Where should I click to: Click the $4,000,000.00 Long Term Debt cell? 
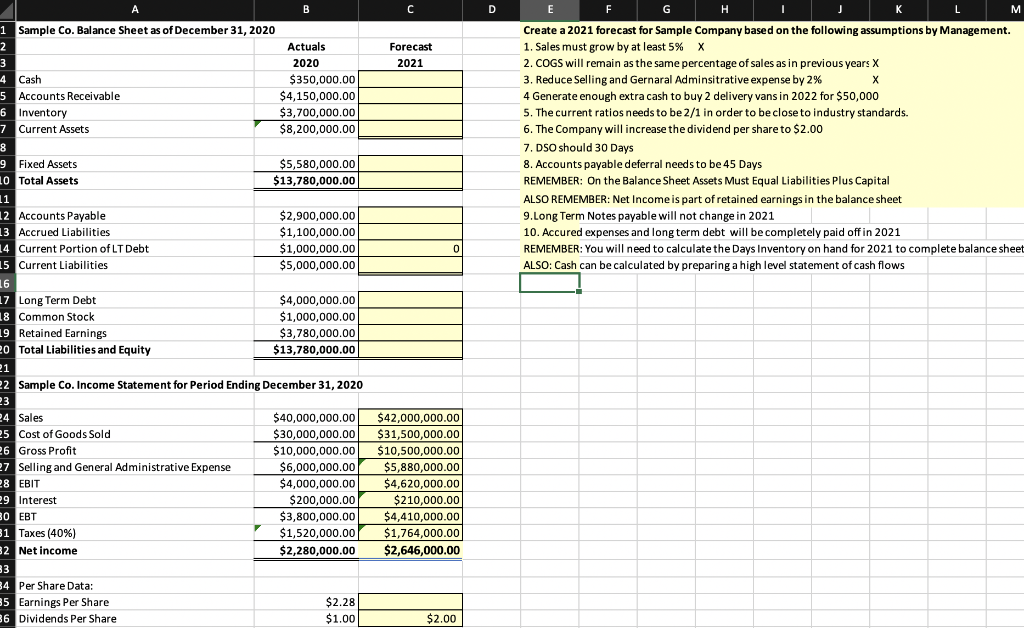point(306,300)
